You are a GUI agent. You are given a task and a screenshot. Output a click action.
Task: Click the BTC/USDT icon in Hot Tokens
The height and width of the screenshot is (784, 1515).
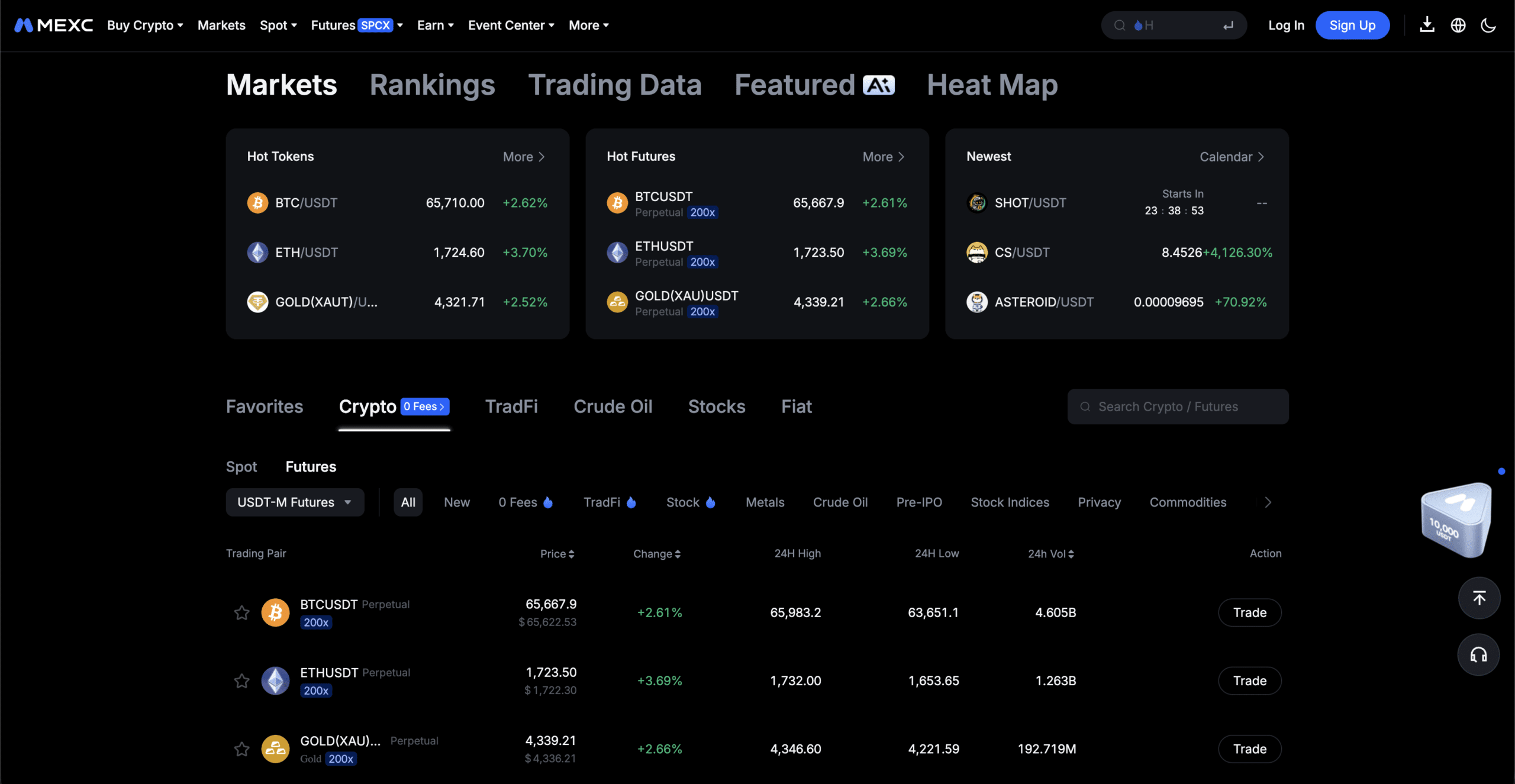tap(257, 203)
